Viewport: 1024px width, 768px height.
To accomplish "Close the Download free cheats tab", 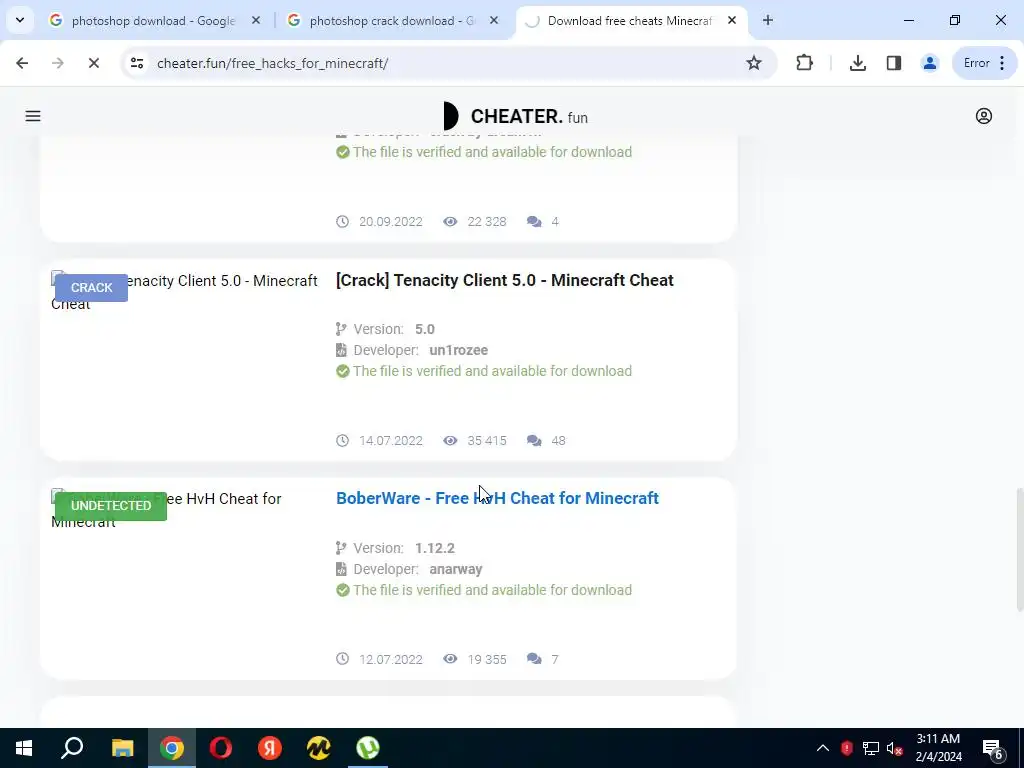I will 732,21.
